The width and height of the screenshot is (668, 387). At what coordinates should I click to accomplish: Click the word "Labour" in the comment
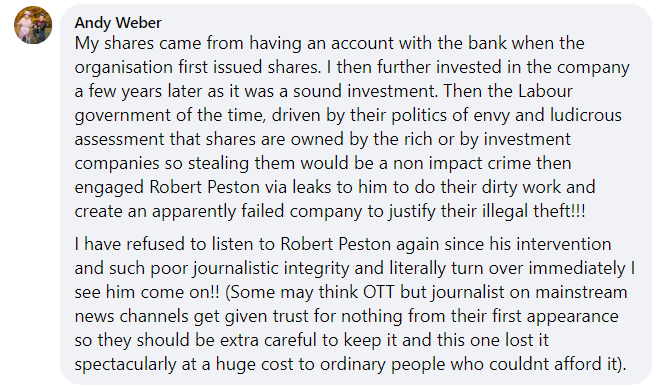pyautogui.click(x=545, y=91)
